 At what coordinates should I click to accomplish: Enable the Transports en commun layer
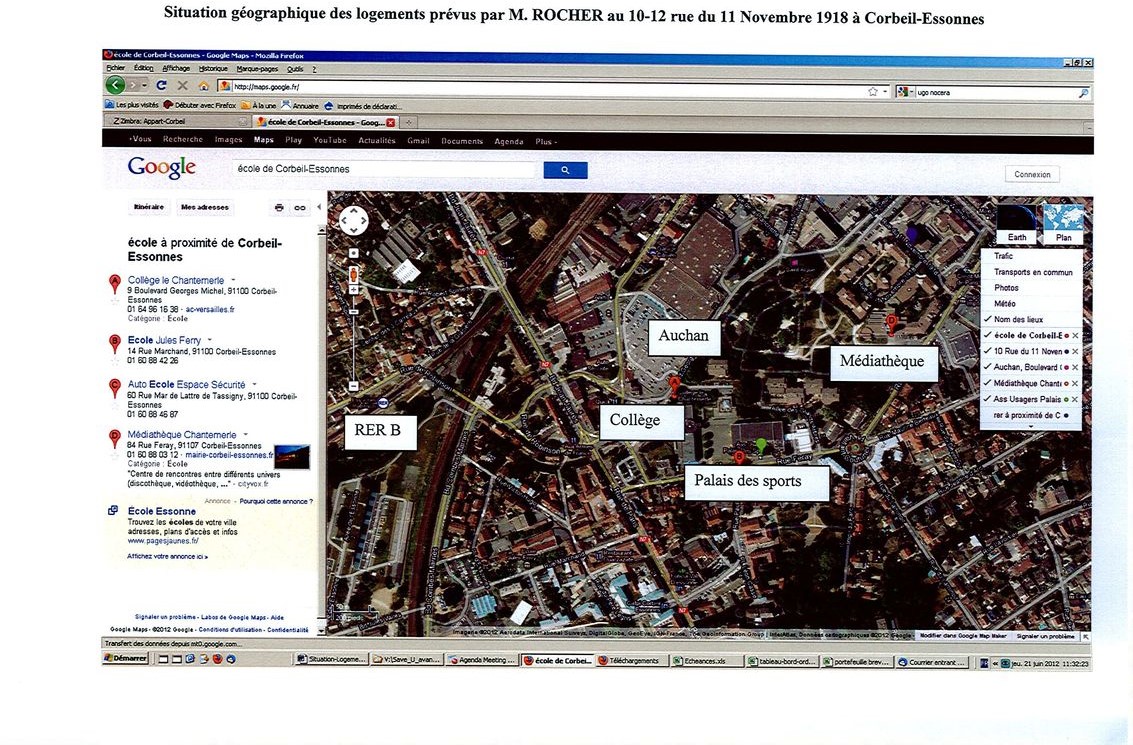(1033, 272)
